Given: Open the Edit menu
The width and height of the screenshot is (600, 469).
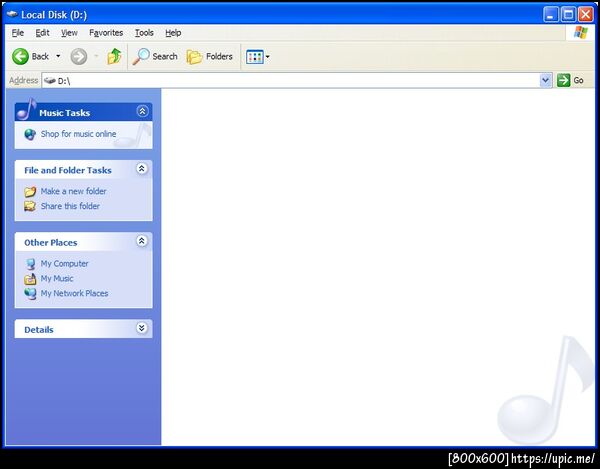Looking at the screenshot, I should 42,33.
